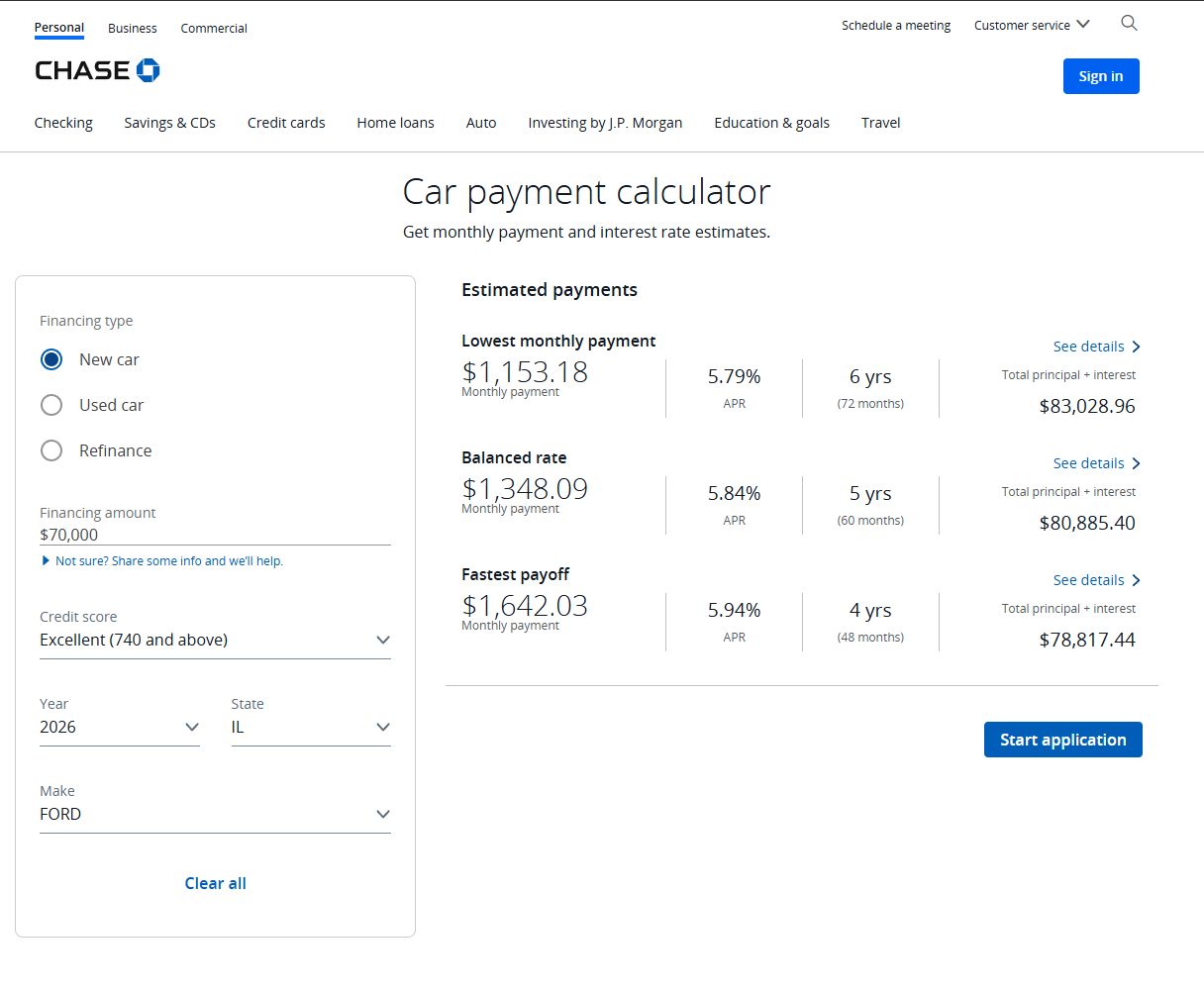Open the Auto navigation menu
Viewport: 1204px width, 994px height.
tap(481, 123)
